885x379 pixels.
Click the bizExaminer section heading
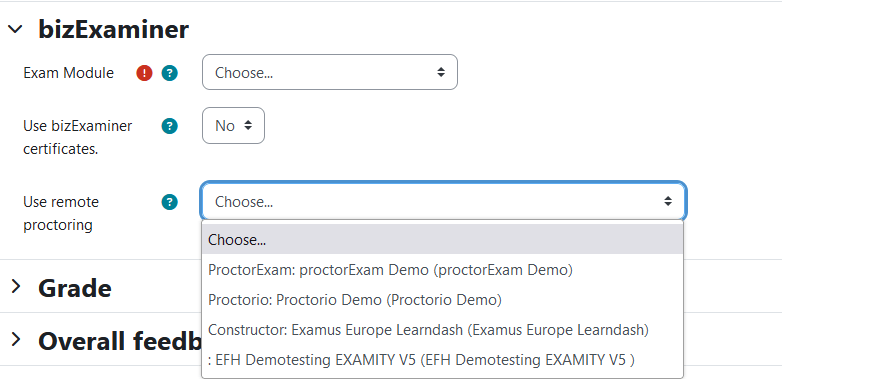(x=113, y=29)
